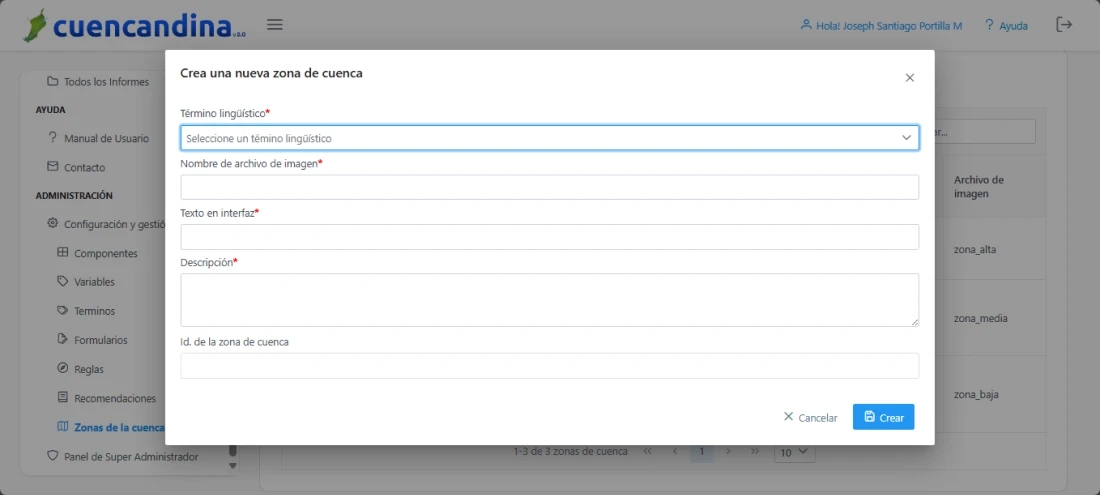1100x495 pixels.
Task: Click the Crear save button
Action: pyautogui.click(x=883, y=417)
